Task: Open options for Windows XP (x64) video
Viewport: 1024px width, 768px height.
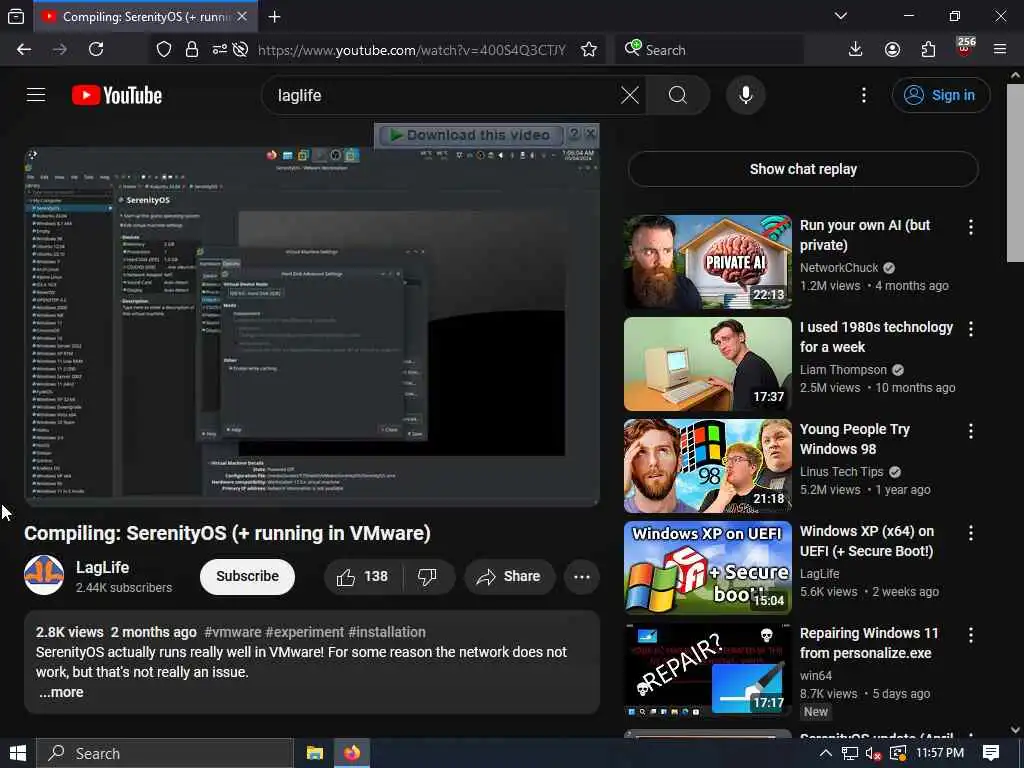Action: pyautogui.click(x=971, y=532)
